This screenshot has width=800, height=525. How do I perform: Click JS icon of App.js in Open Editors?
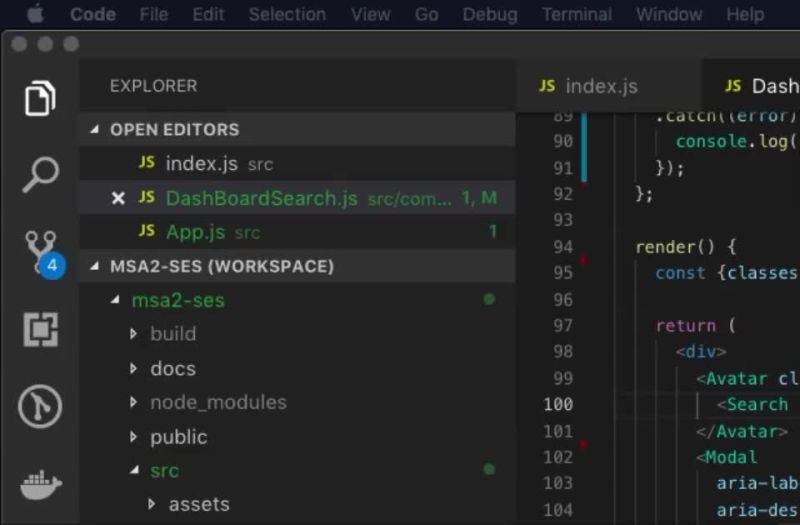tap(146, 231)
